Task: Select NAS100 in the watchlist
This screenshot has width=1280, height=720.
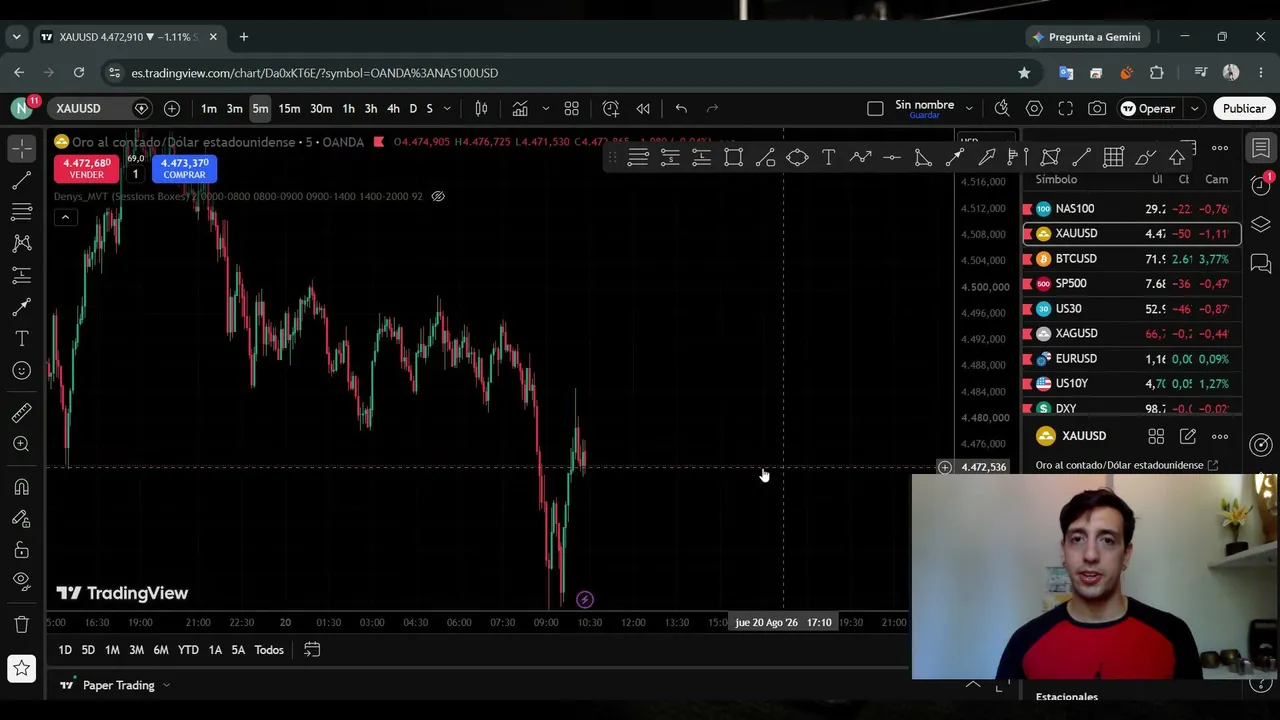Action: [x=1131, y=209]
